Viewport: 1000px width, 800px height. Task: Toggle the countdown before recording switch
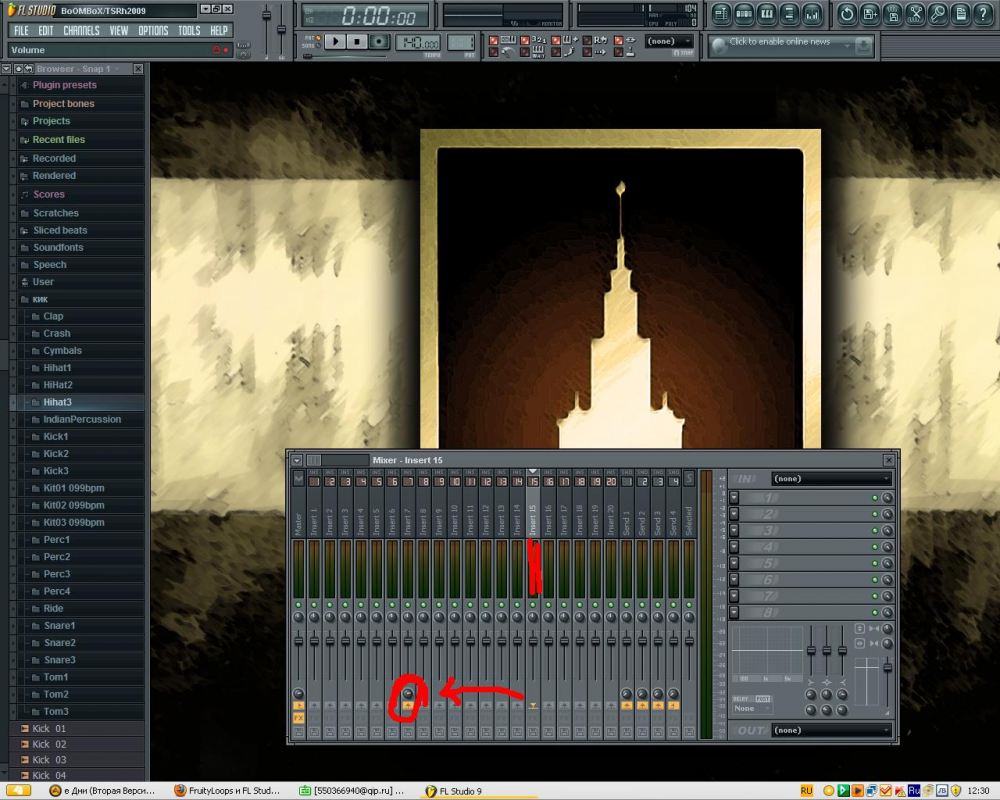click(525, 40)
